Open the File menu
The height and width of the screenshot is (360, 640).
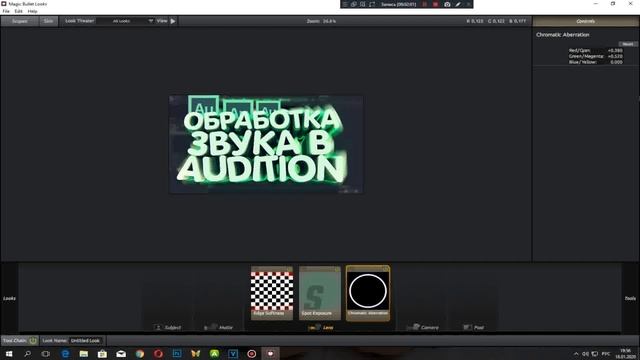pyautogui.click(x=6, y=11)
